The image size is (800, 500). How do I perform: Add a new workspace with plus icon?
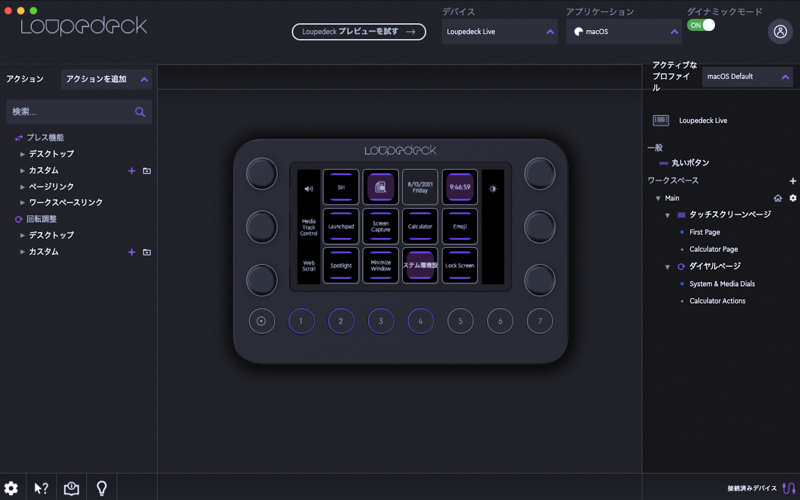(x=792, y=181)
